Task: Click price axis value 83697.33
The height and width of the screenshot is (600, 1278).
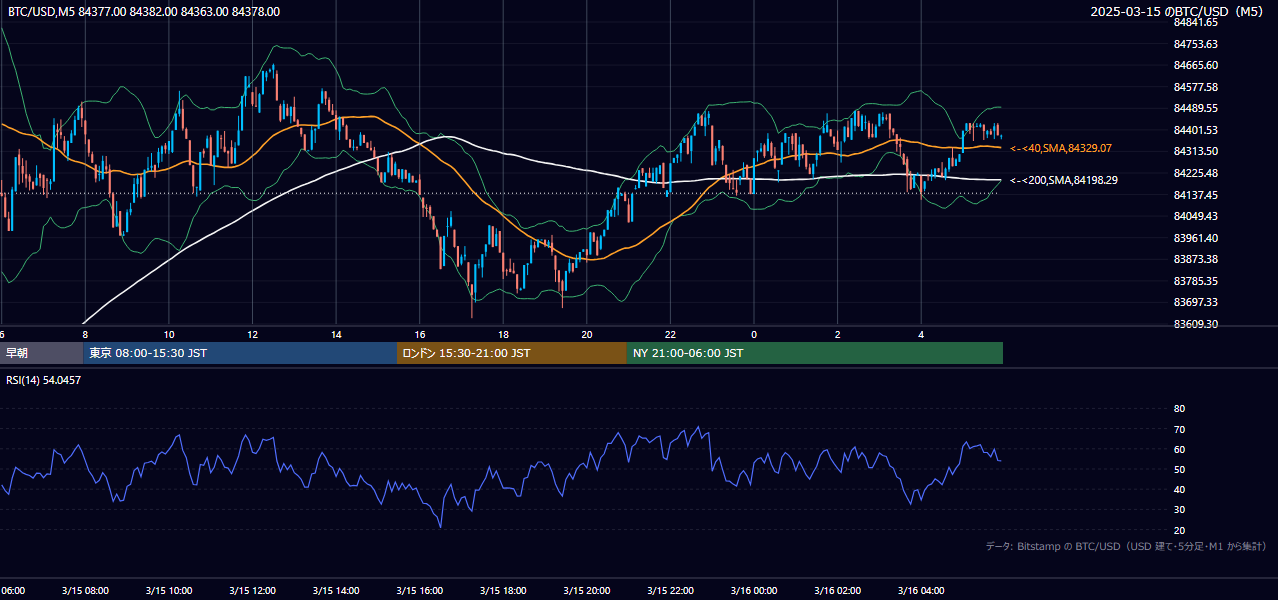Action: (x=1195, y=302)
